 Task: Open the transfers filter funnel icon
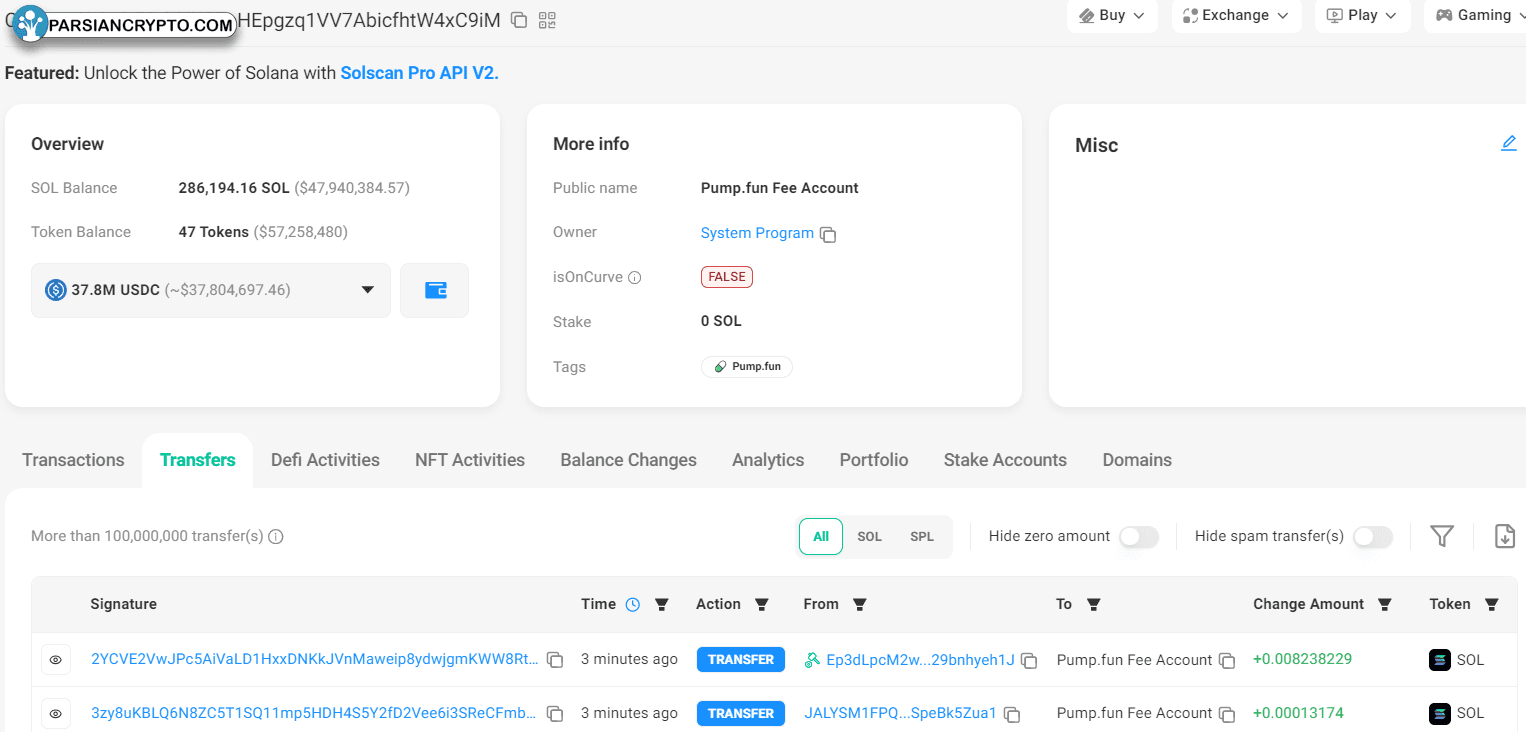[x=1441, y=536]
